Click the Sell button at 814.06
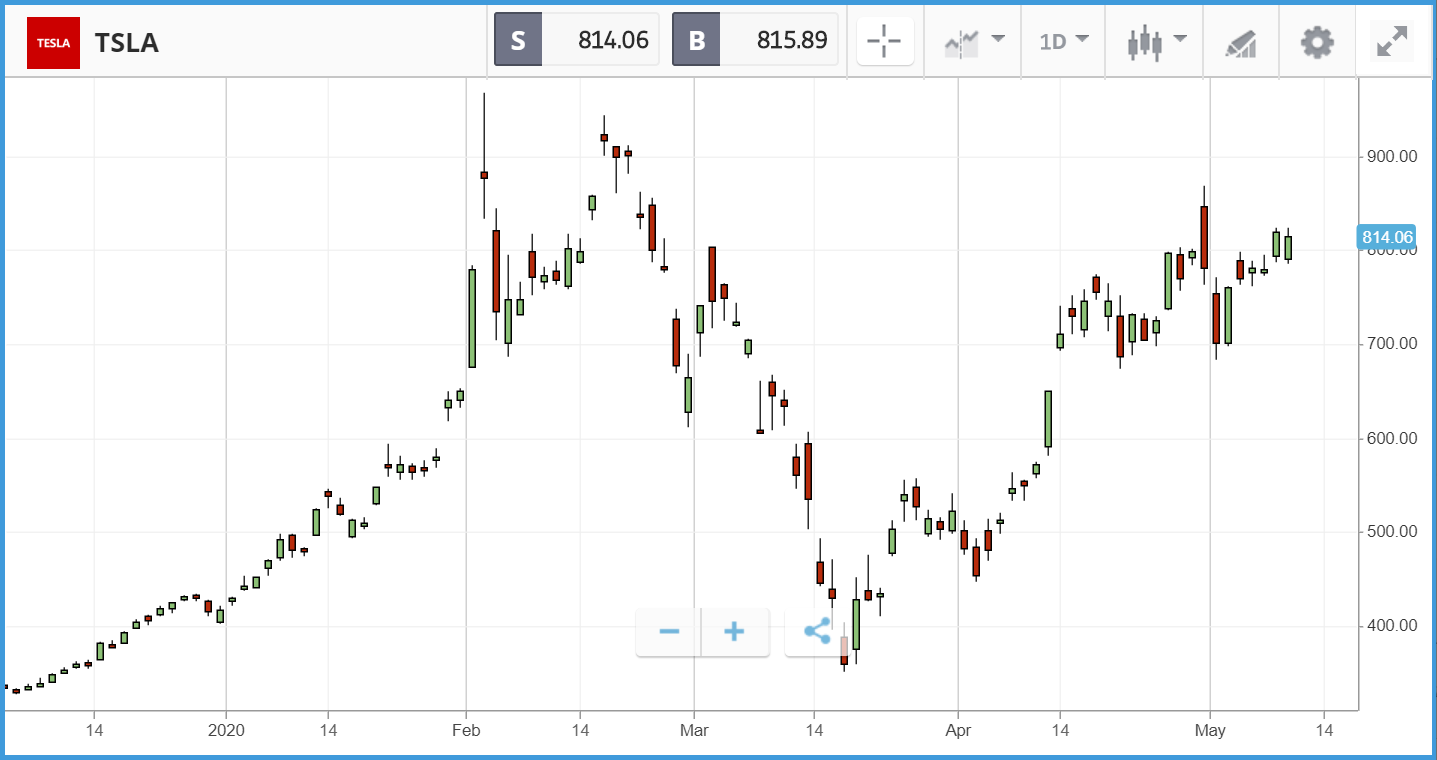 (x=577, y=40)
